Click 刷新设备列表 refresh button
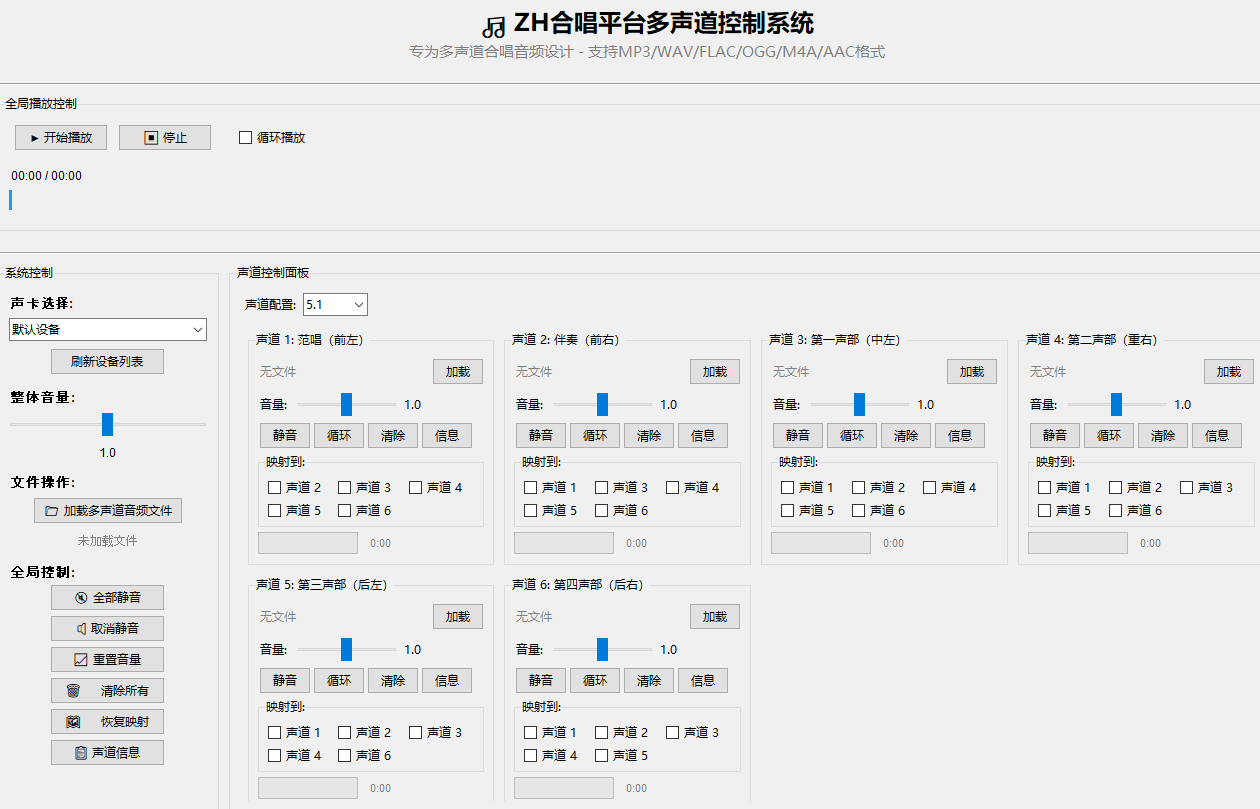 pos(107,362)
